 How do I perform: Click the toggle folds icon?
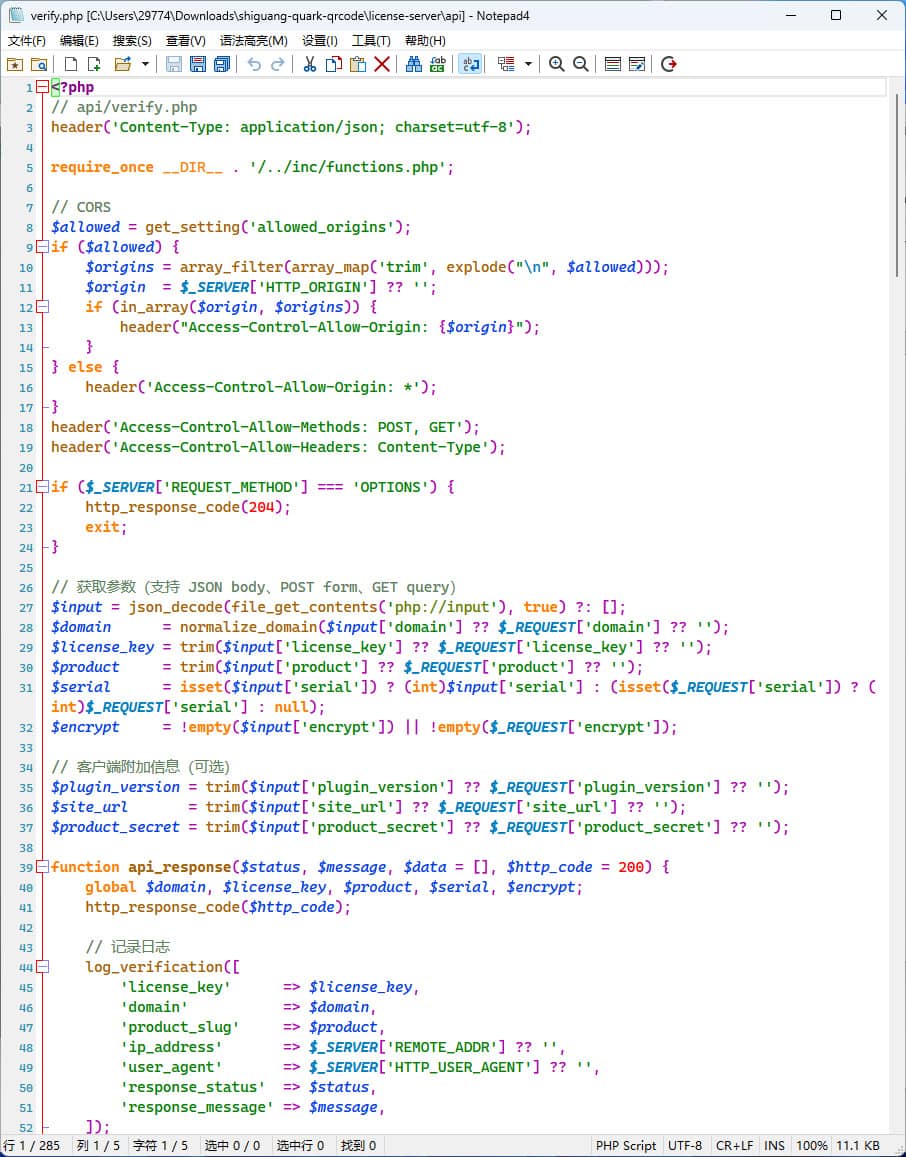(506, 64)
